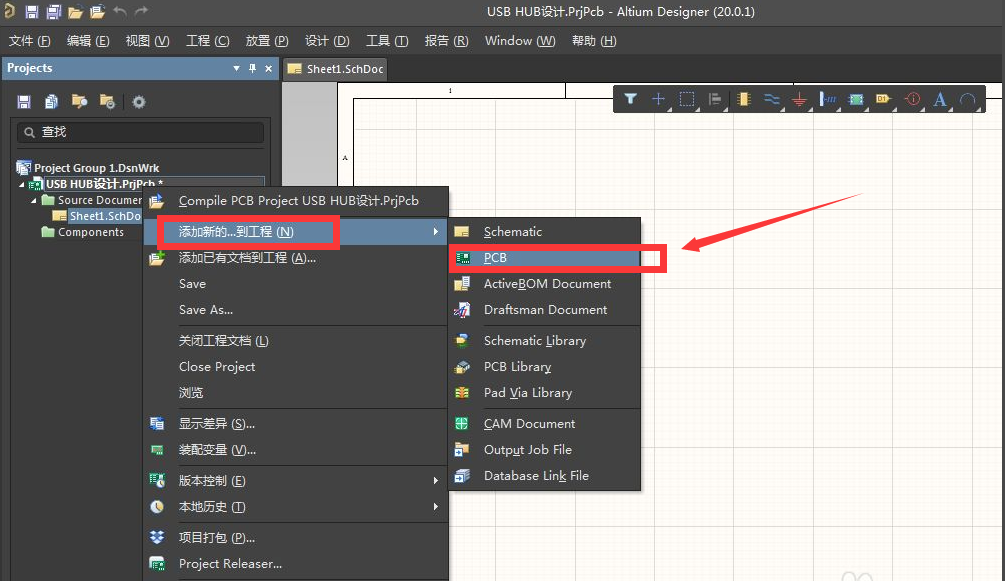This screenshot has width=1005, height=581.
Task: Select the dashed rectangle selection tool
Action: (x=686, y=99)
